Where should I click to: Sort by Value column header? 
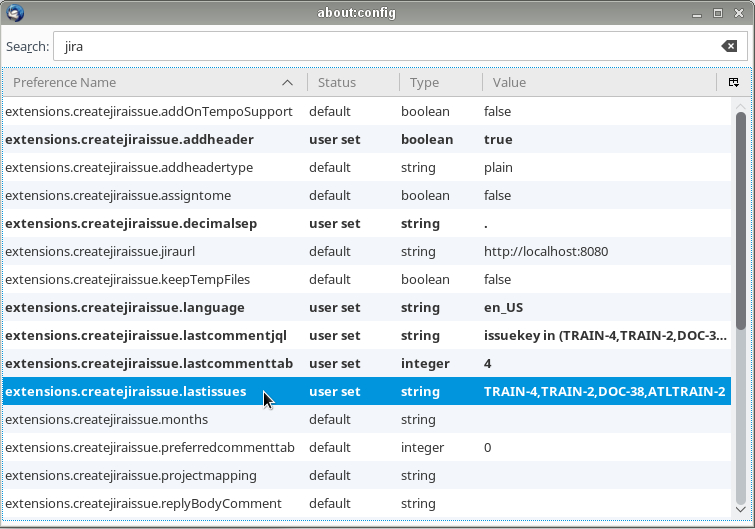pos(598,82)
